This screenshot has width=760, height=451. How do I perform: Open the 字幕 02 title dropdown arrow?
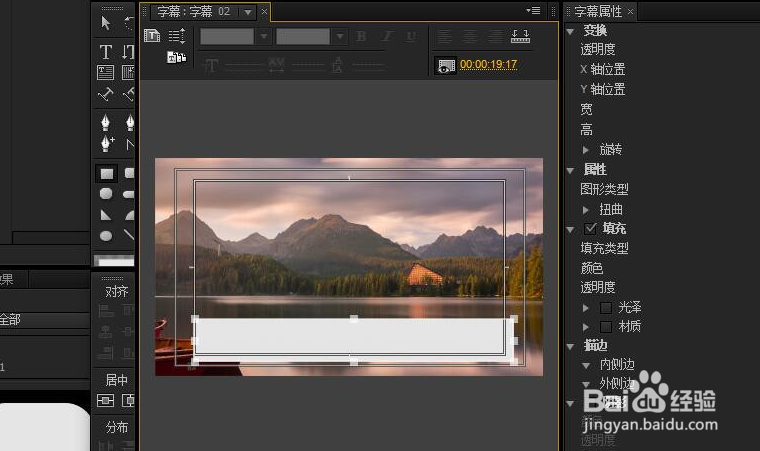(x=248, y=12)
